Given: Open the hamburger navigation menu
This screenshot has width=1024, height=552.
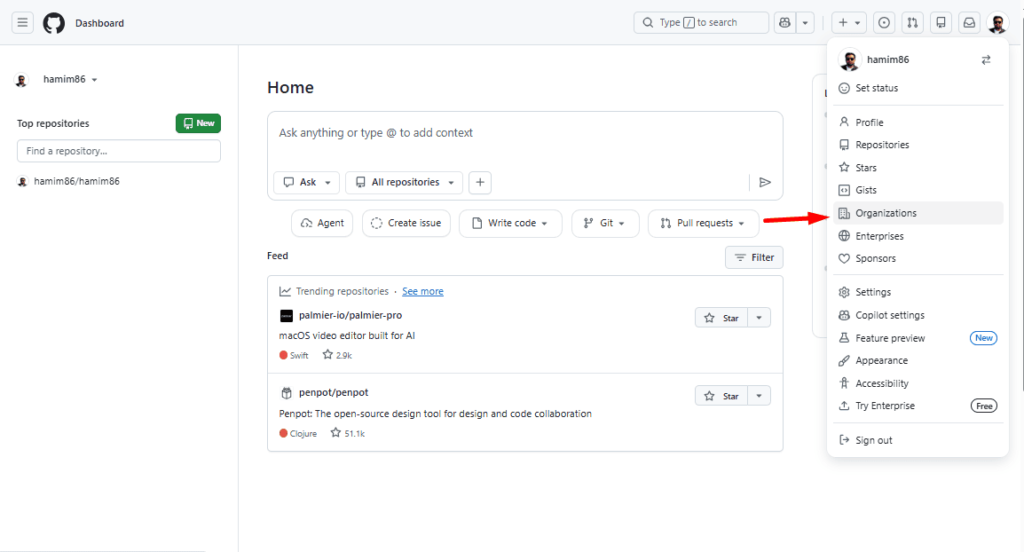Looking at the screenshot, I should (x=22, y=23).
